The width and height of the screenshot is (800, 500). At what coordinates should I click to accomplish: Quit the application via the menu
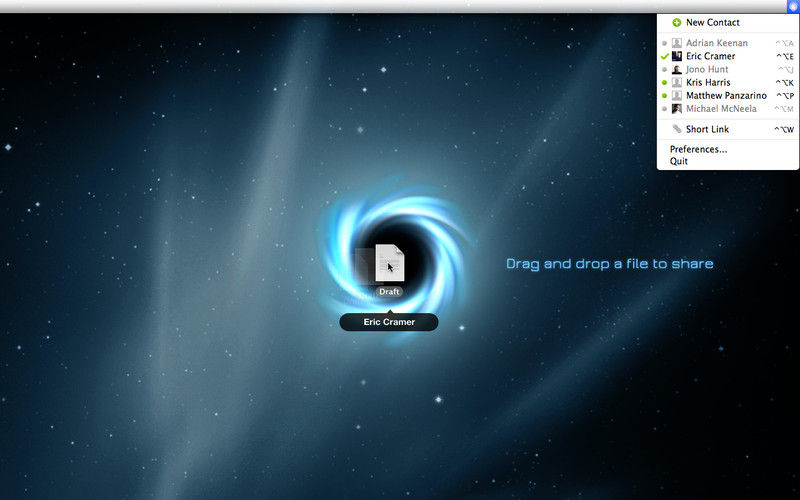[679, 160]
